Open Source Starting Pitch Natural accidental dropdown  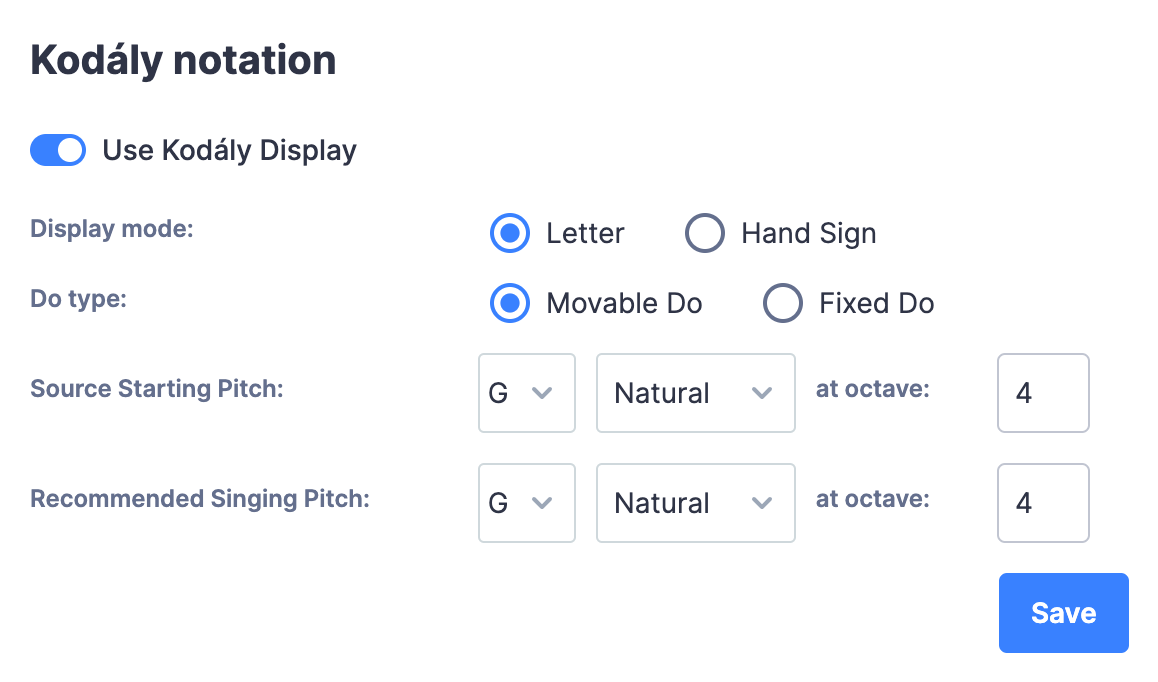(696, 393)
